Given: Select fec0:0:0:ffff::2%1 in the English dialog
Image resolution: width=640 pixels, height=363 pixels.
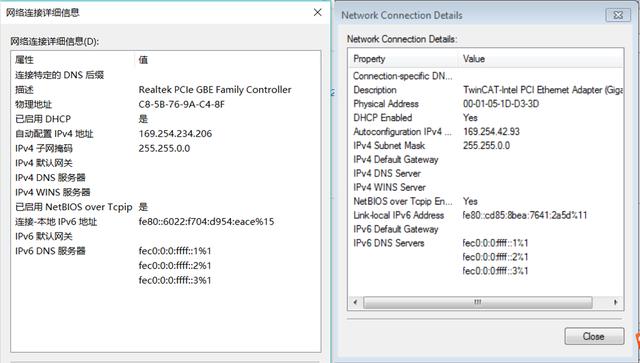Looking at the screenshot, I should click(496, 257).
